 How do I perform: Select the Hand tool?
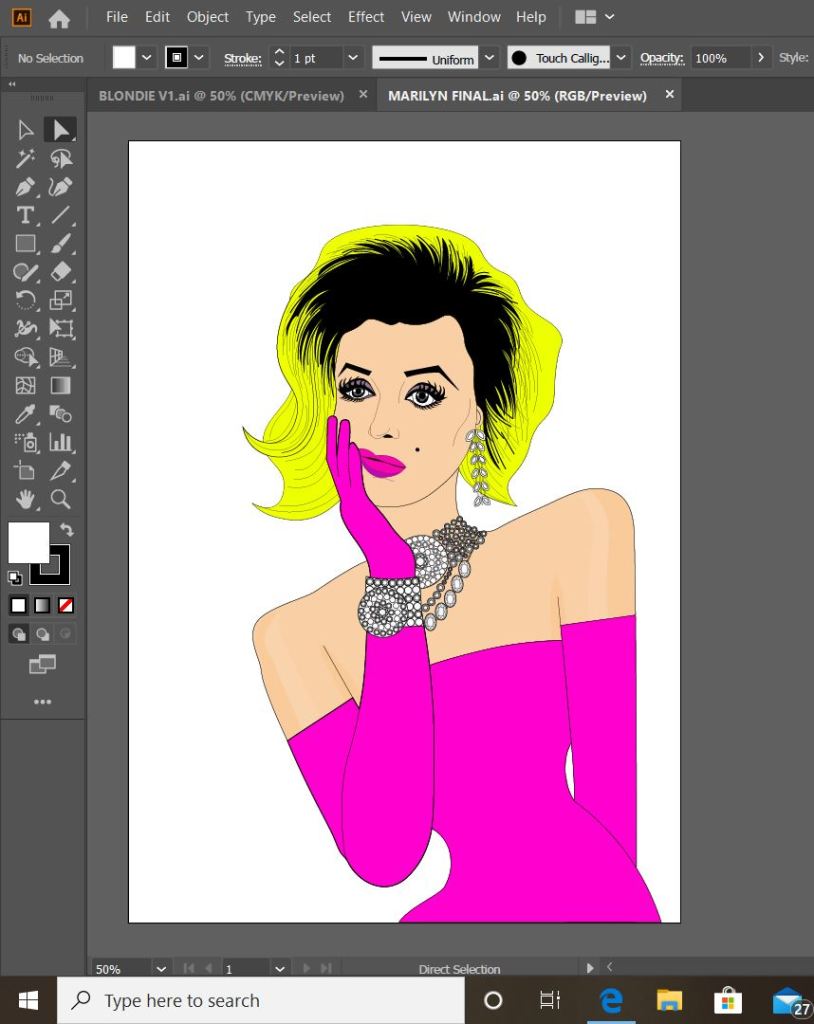point(26,499)
